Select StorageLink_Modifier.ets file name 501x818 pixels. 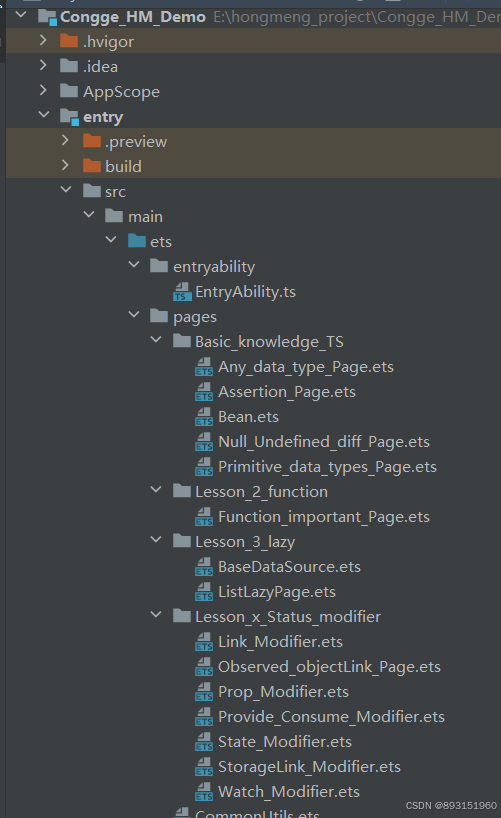click(x=309, y=767)
